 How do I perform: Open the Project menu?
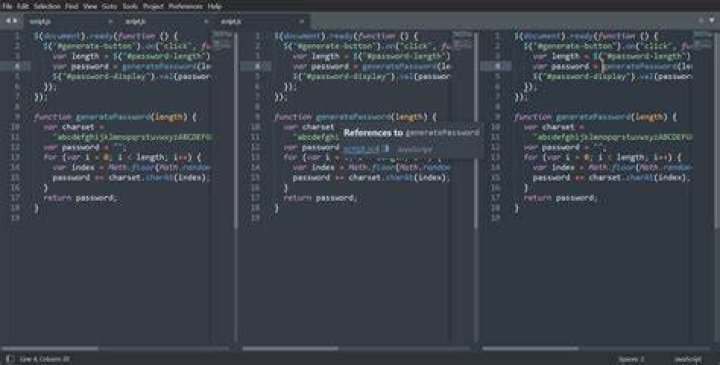(153, 6)
